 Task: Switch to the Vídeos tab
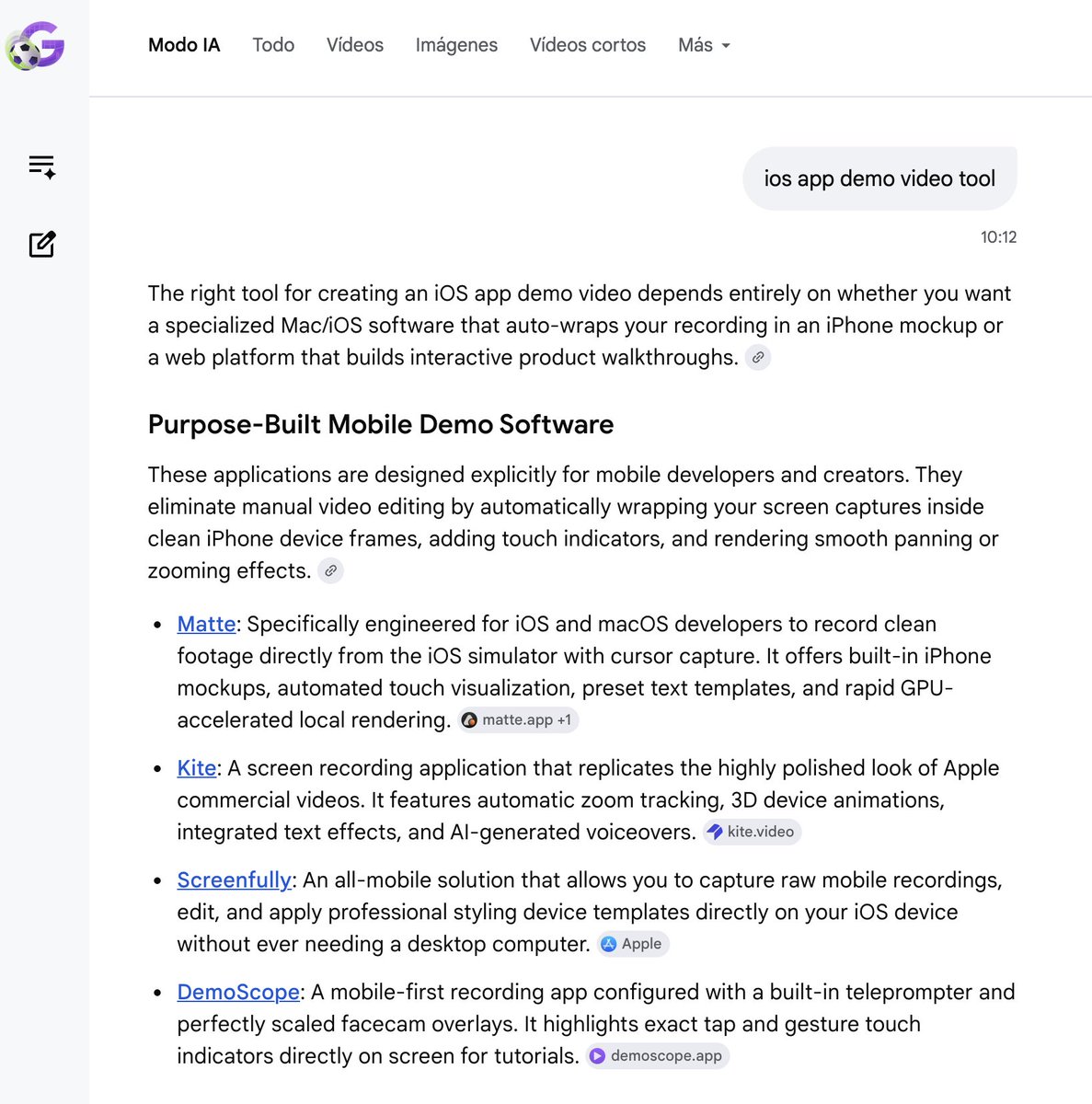355,45
